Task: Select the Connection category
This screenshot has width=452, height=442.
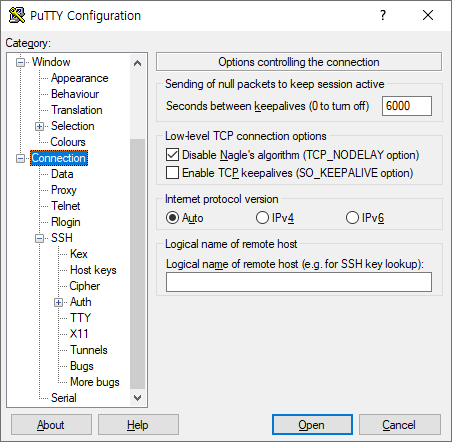Action: click(59, 158)
